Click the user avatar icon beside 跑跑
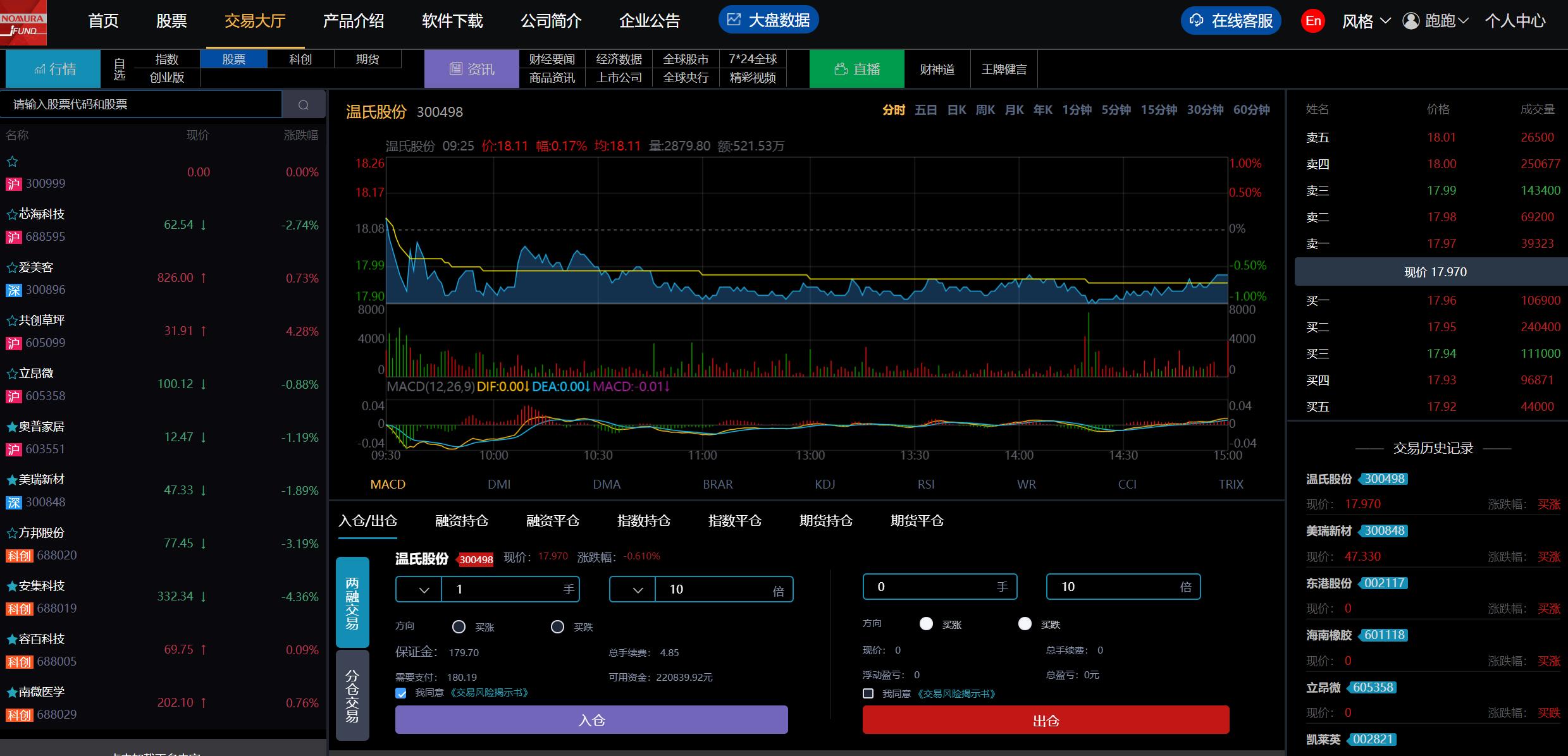The height and width of the screenshot is (756, 1568). coord(1411,21)
